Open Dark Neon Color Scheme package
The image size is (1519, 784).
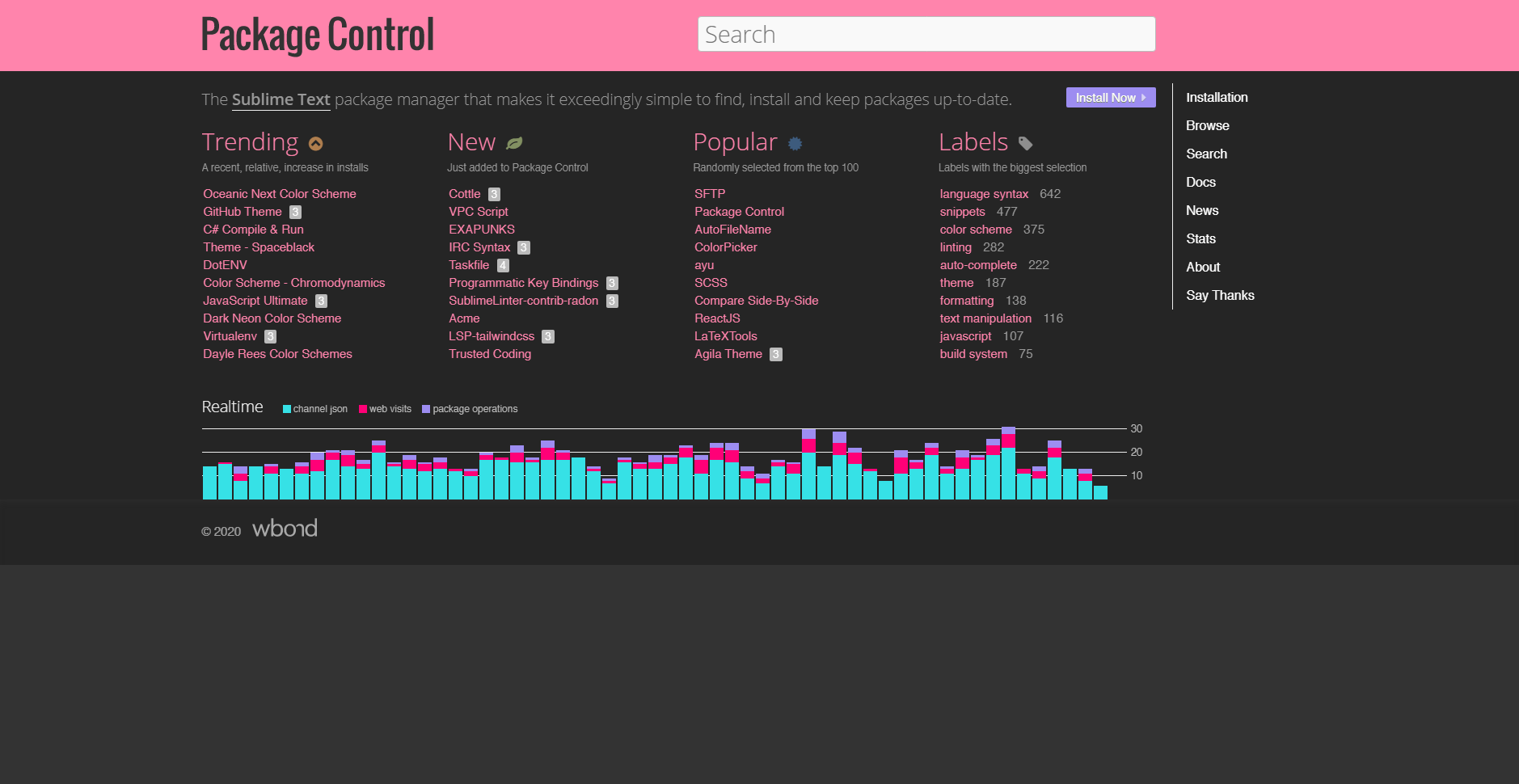pos(272,318)
